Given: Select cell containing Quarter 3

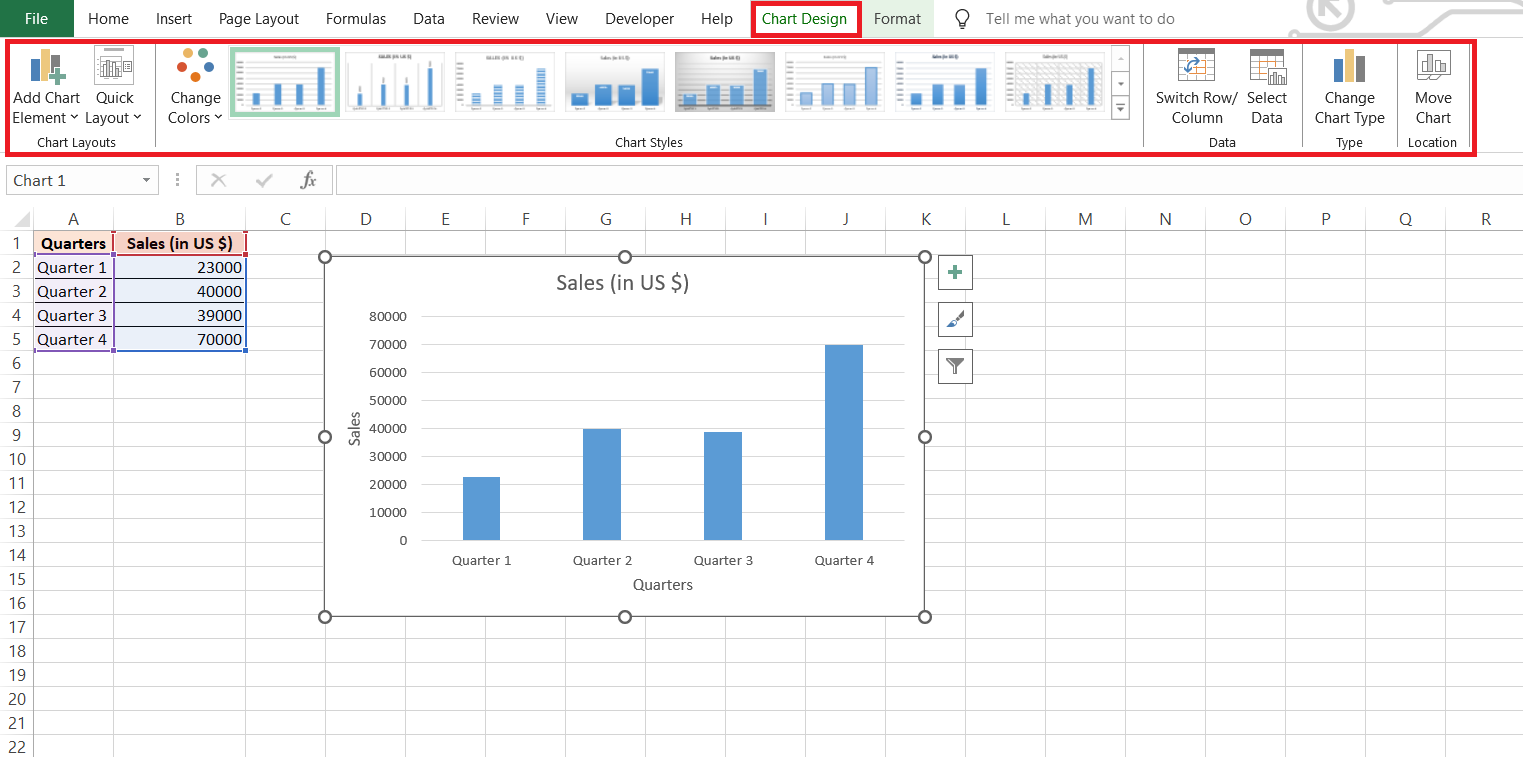Looking at the screenshot, I should point(74,315).
